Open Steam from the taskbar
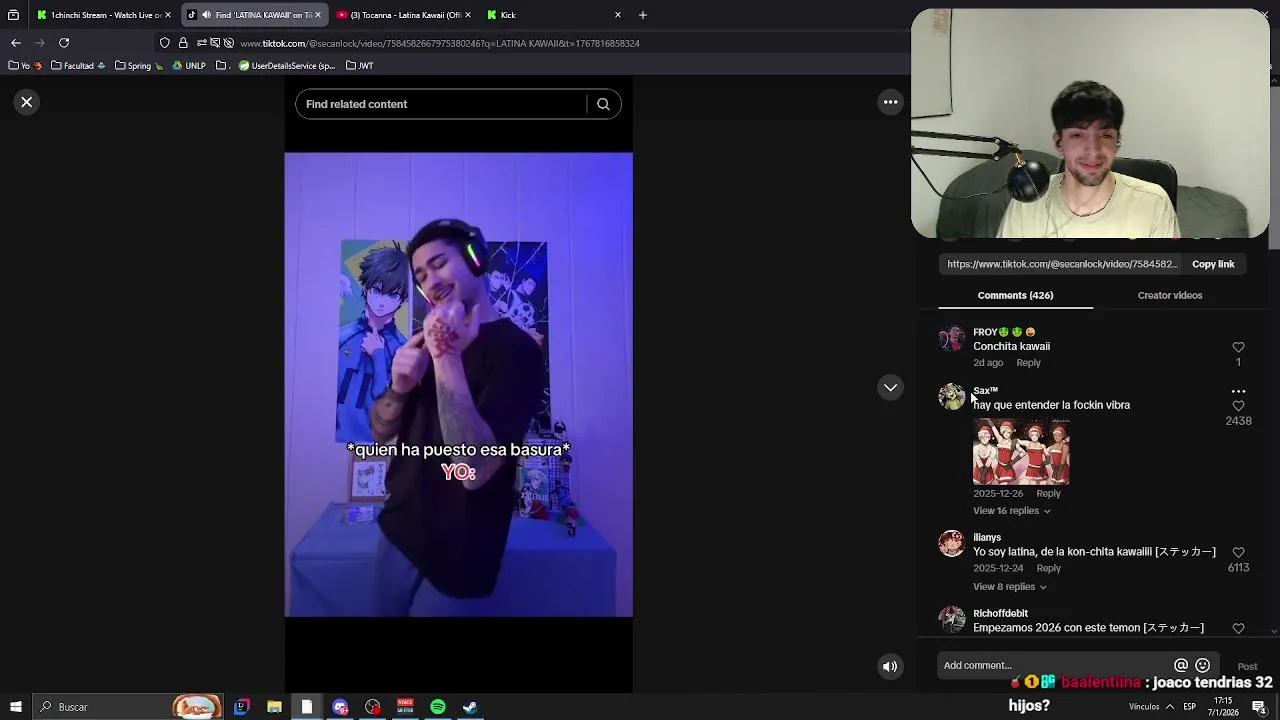 470,707
